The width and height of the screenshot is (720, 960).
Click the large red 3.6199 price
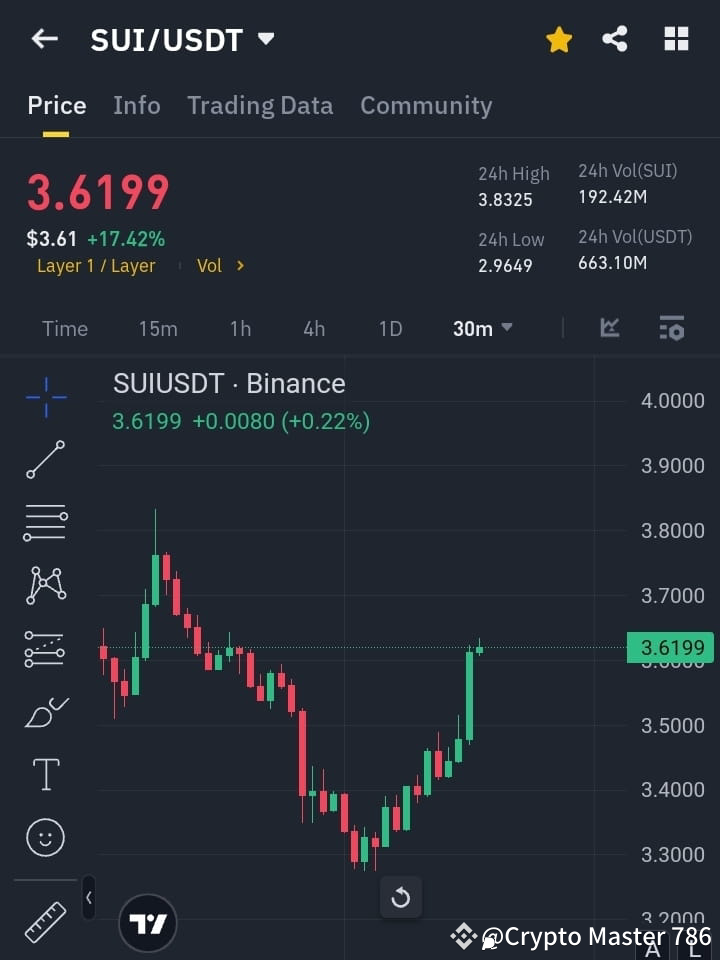[x=98, y=192]
